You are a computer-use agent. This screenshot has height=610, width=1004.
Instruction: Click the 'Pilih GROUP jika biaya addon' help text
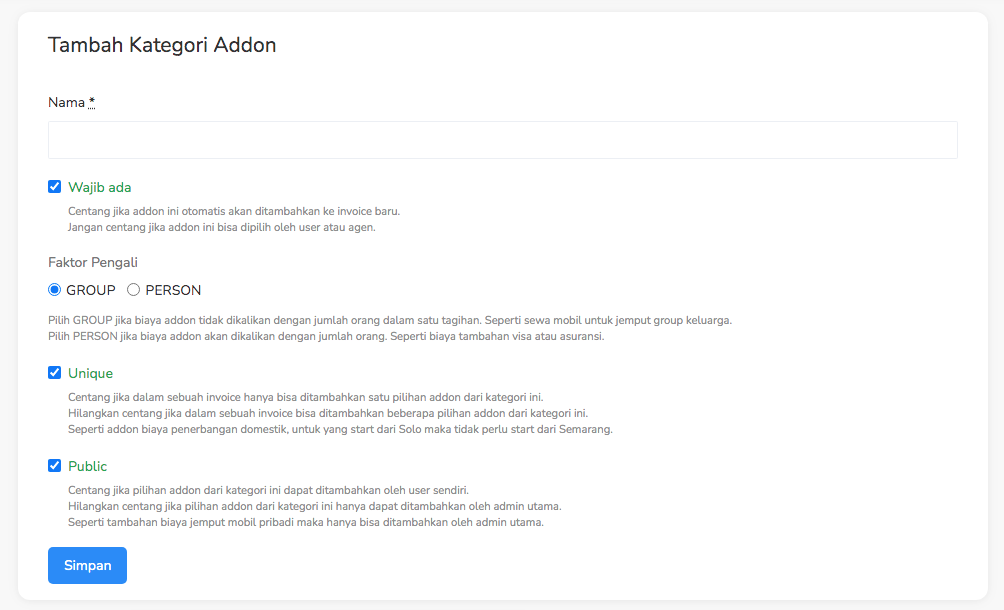coord(390,320)
